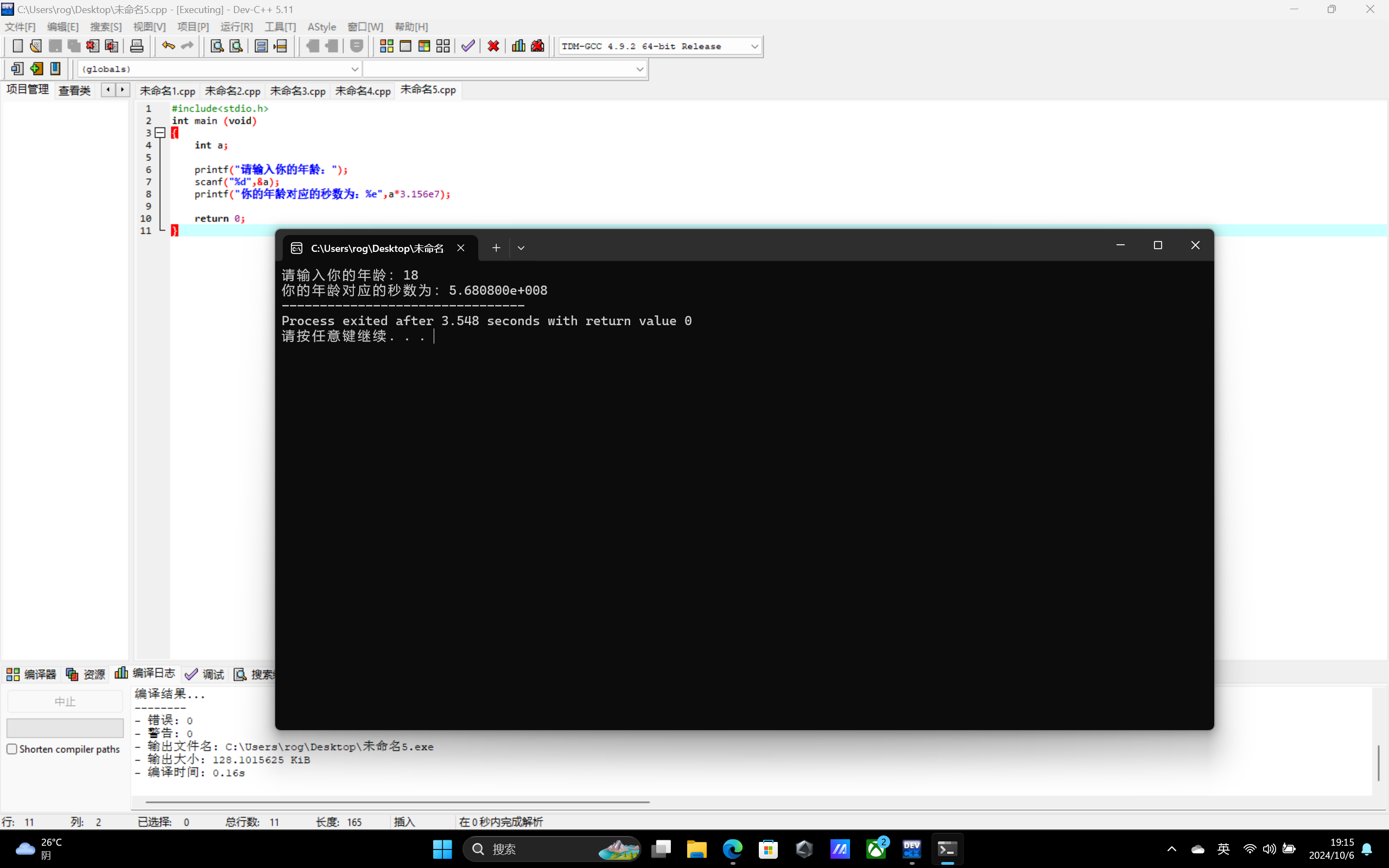
Task: Enable Shorten compiler paths checkbox
Action: pyautogui.click(x=12, y=749)
